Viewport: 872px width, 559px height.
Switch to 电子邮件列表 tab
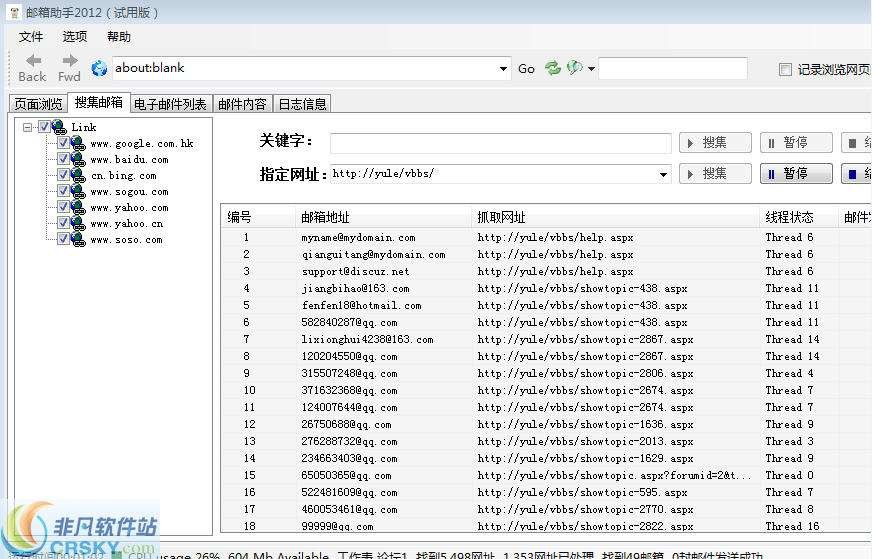tap(170, 104)
